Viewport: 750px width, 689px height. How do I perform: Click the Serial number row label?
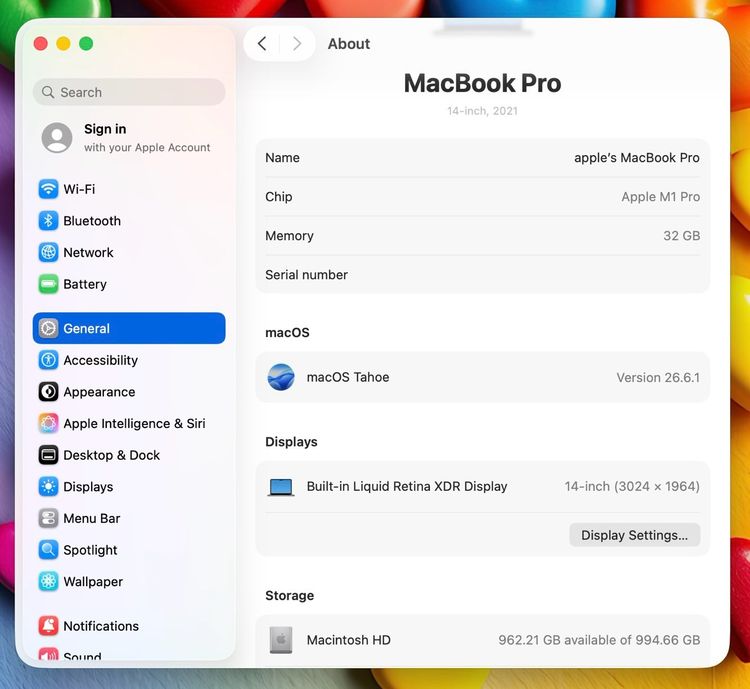click(x=307, y=275)
